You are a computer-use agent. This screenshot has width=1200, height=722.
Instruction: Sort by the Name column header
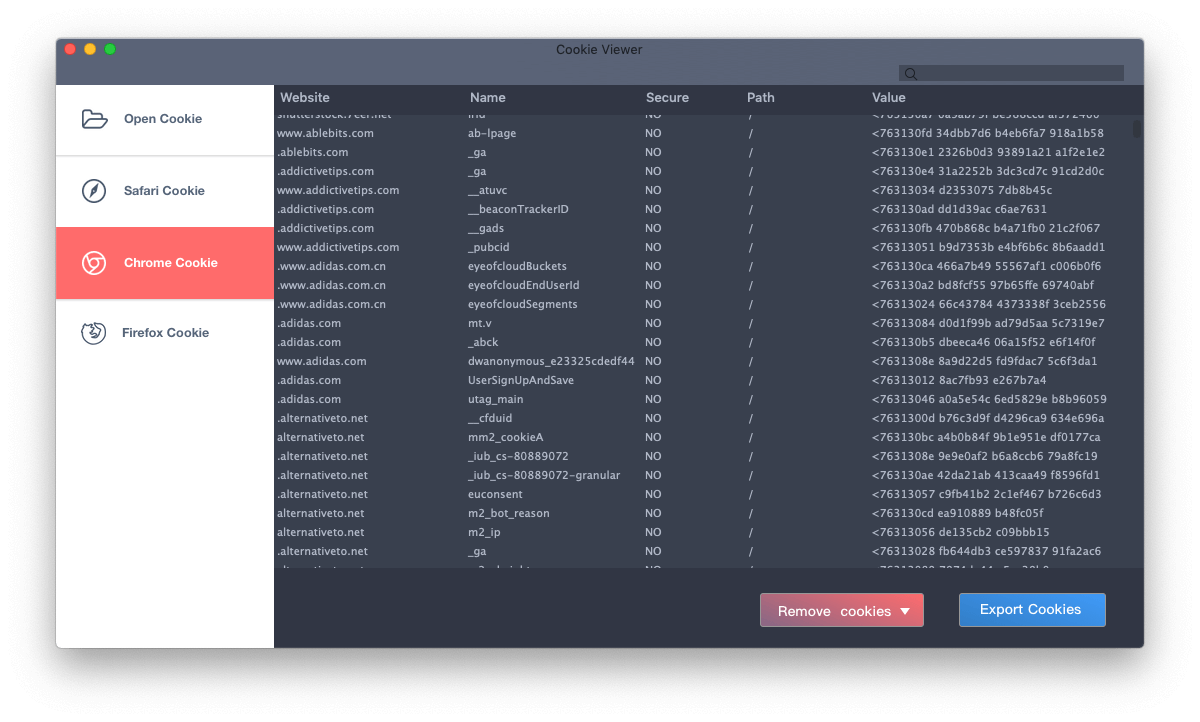point(488,98)
